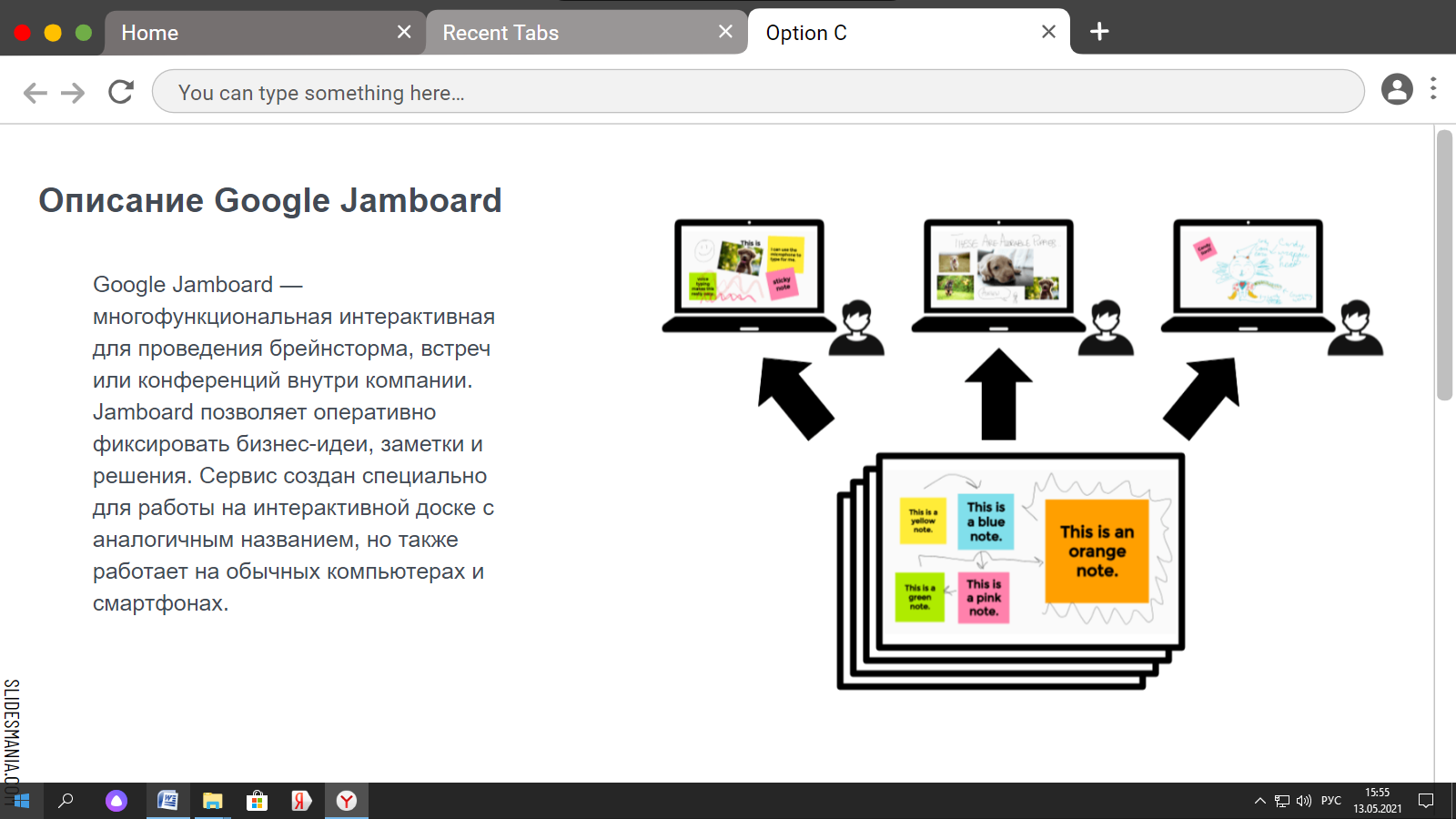
Task: Switch input language РУС indicator
Action: click(x=1331, y=801)
